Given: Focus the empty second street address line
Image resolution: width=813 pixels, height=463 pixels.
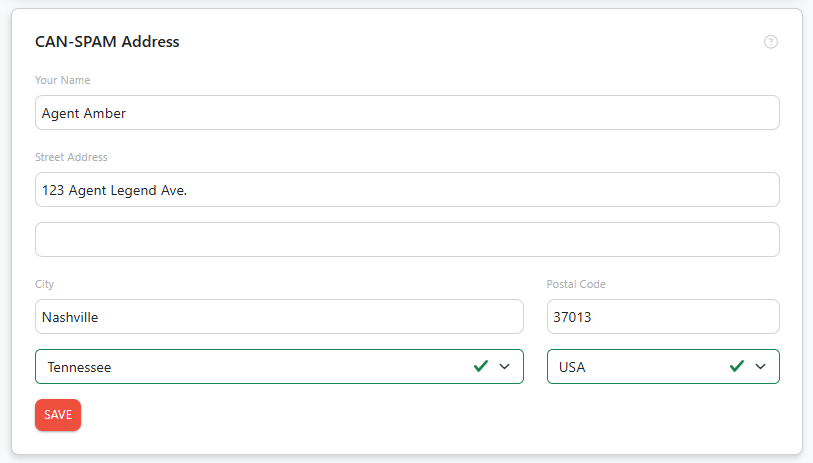Looking at the screenshot, I should pyautogui.click(x=407, y=240).
